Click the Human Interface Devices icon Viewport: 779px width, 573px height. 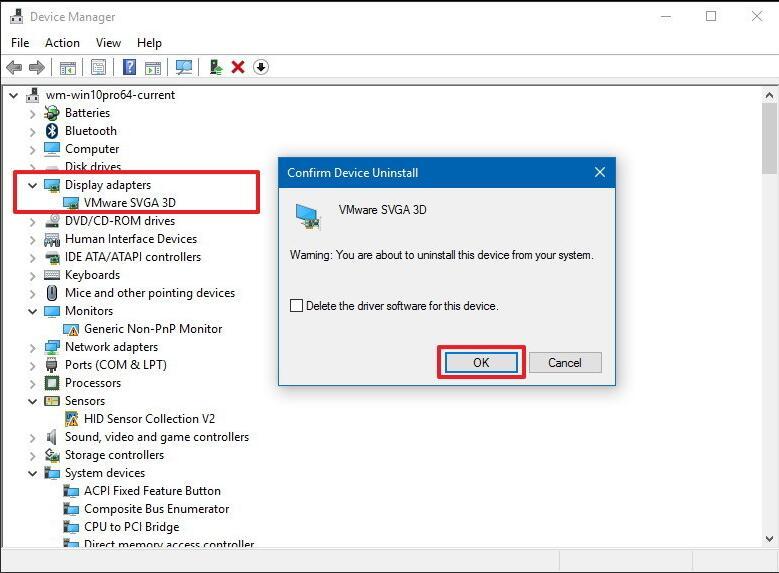point(52,239)
